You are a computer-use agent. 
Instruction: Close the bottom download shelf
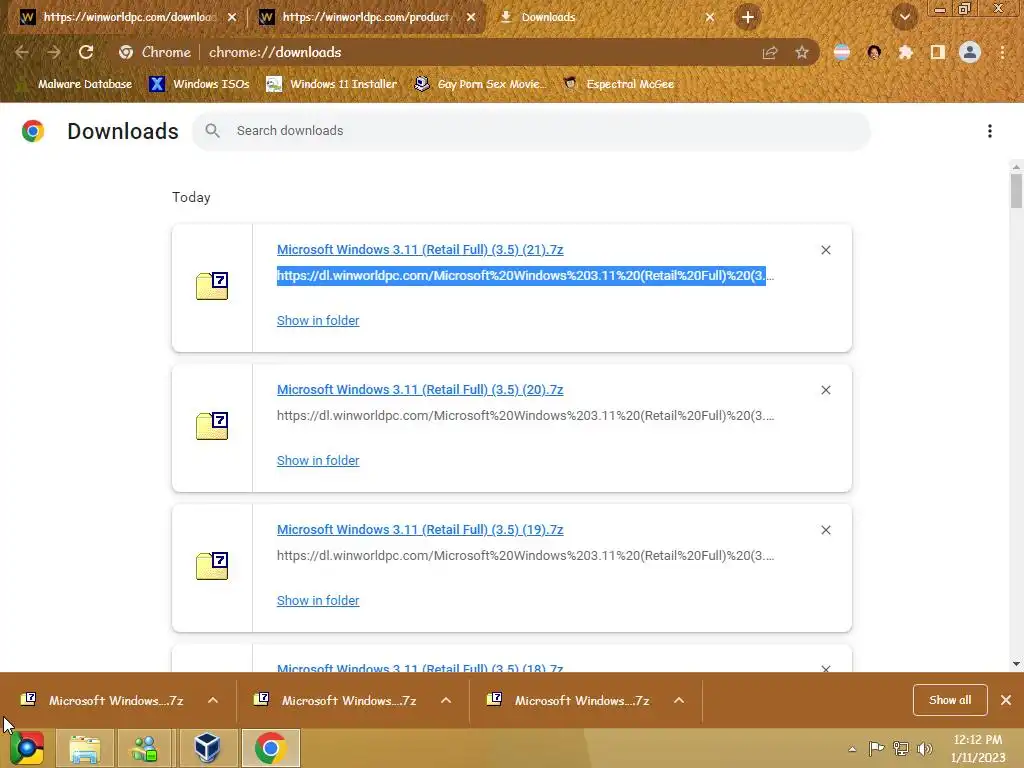point(1006,700)
